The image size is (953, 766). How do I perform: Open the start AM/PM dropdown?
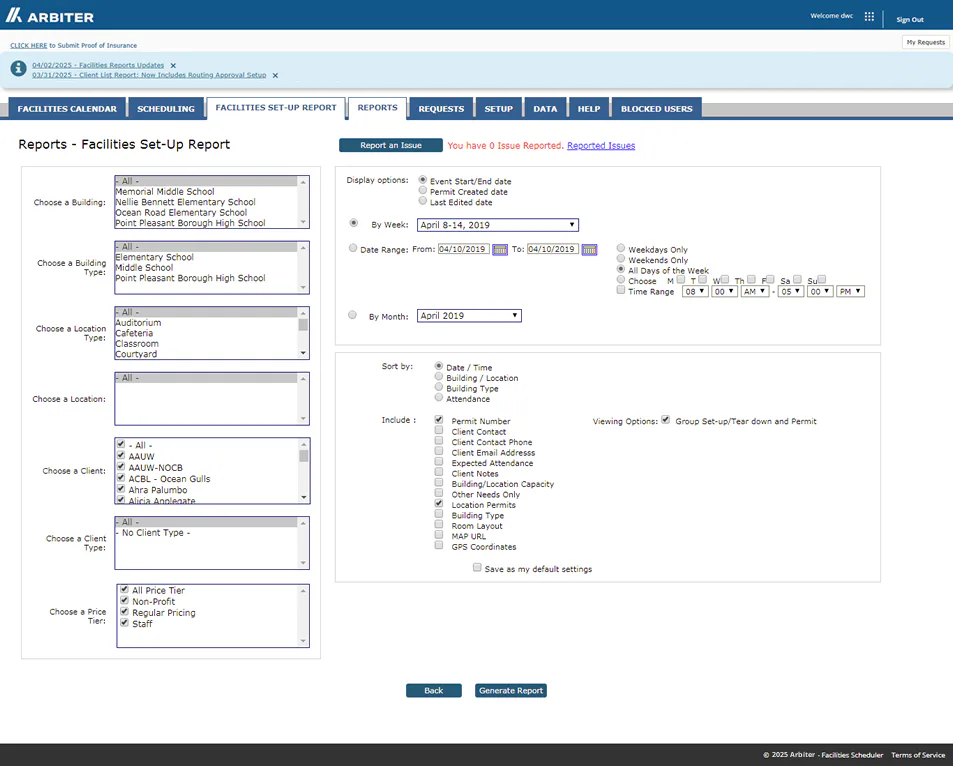(x=755, y=292)
